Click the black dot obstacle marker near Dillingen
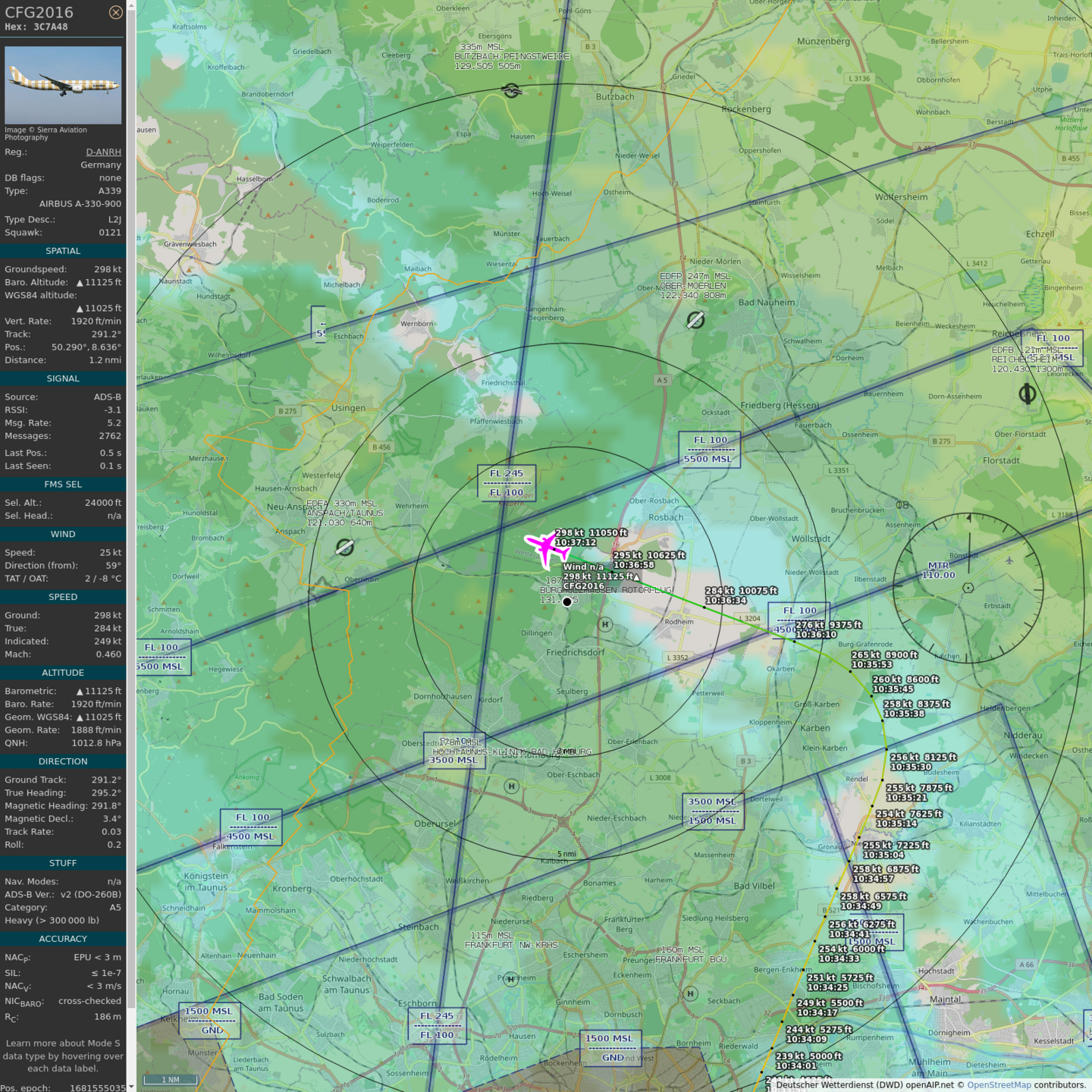This screenshot has width=1092, height=1092. click(567, 602)
